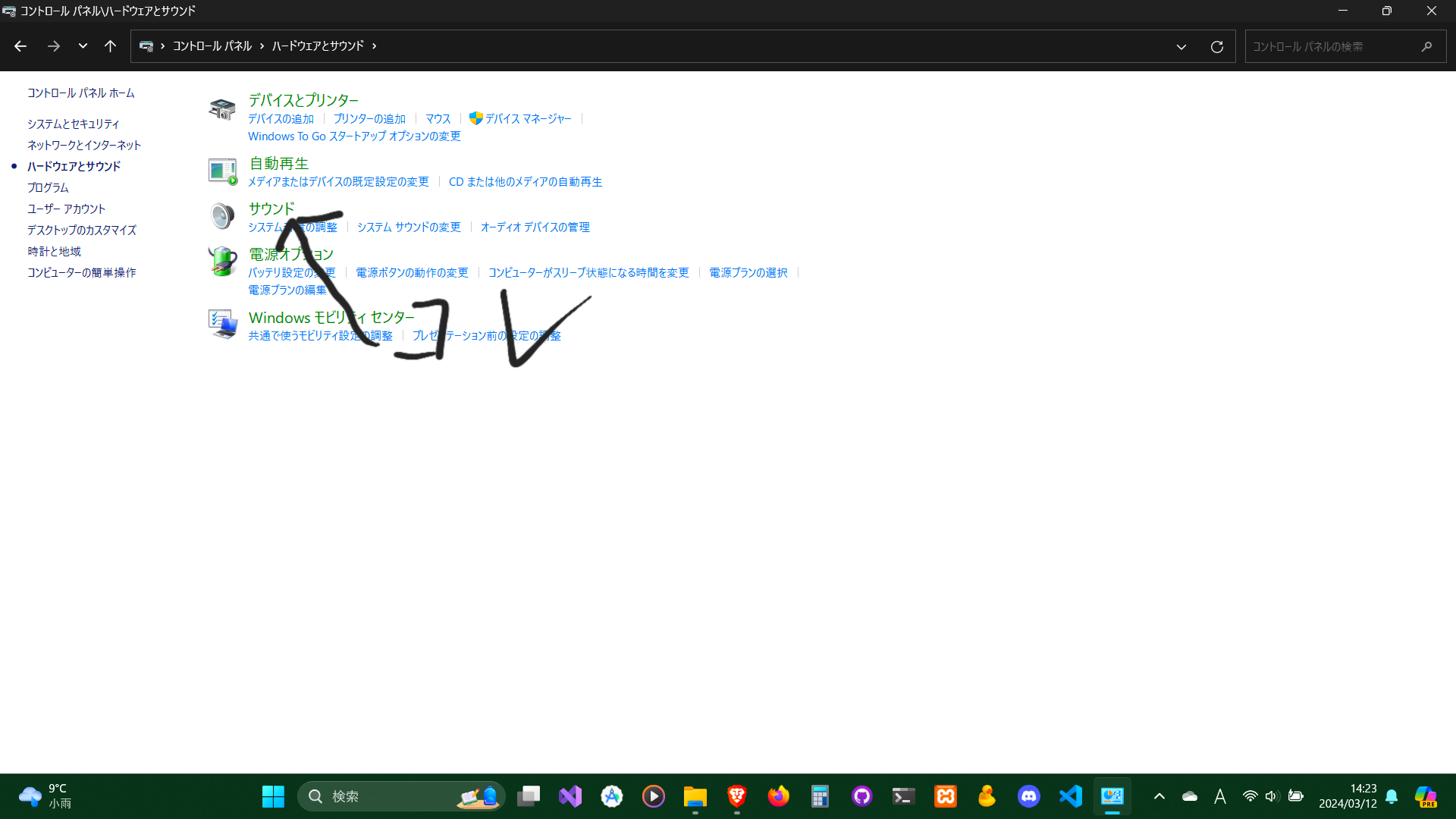This screenshot has height=819, width=1456.
Task: Open the recent locations dropdown arrow
Action: (x=83, y=46)
